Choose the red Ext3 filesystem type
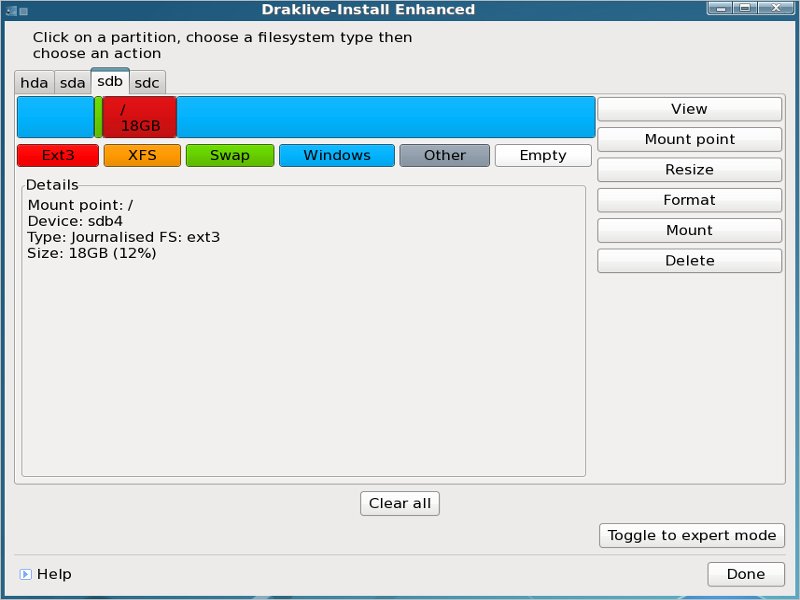Screen dimensions: 800x600 point(58,155)
